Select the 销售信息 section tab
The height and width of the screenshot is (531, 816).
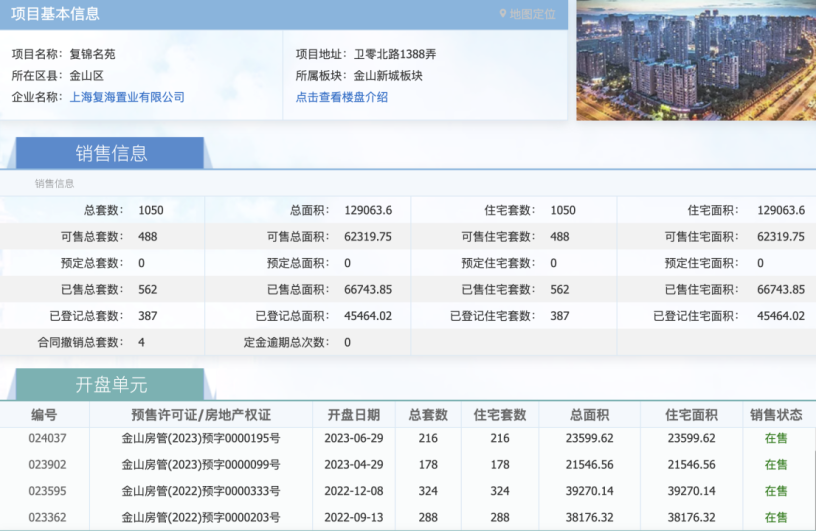pos(111,154)
